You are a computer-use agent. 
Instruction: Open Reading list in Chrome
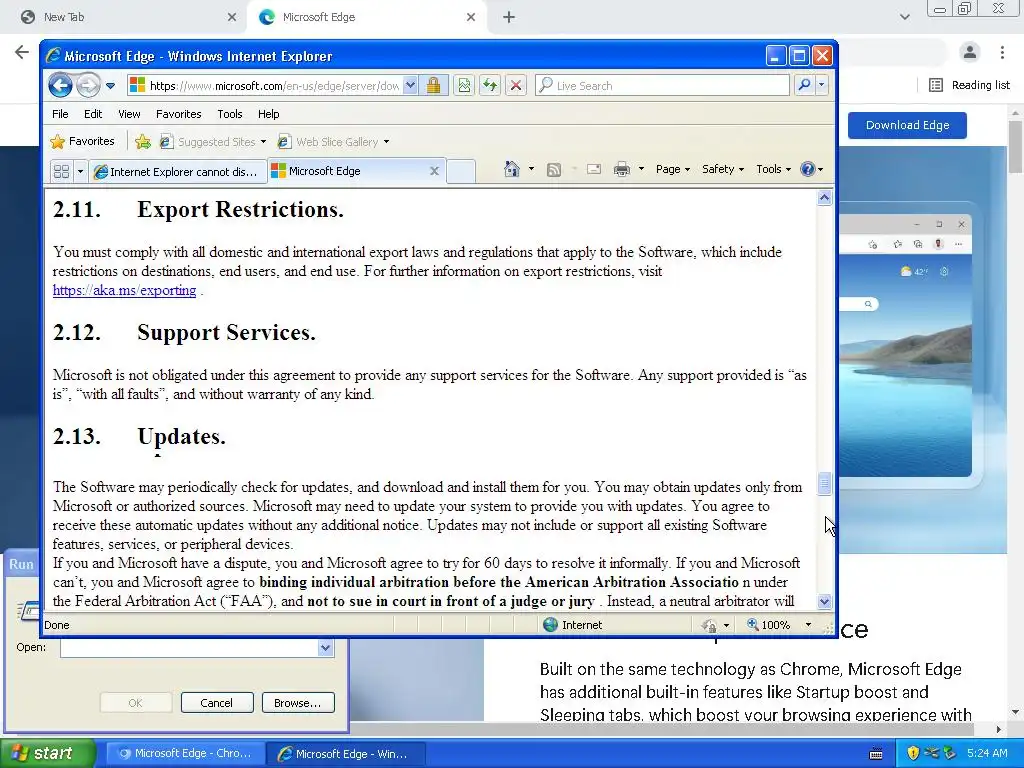(970, 85)
